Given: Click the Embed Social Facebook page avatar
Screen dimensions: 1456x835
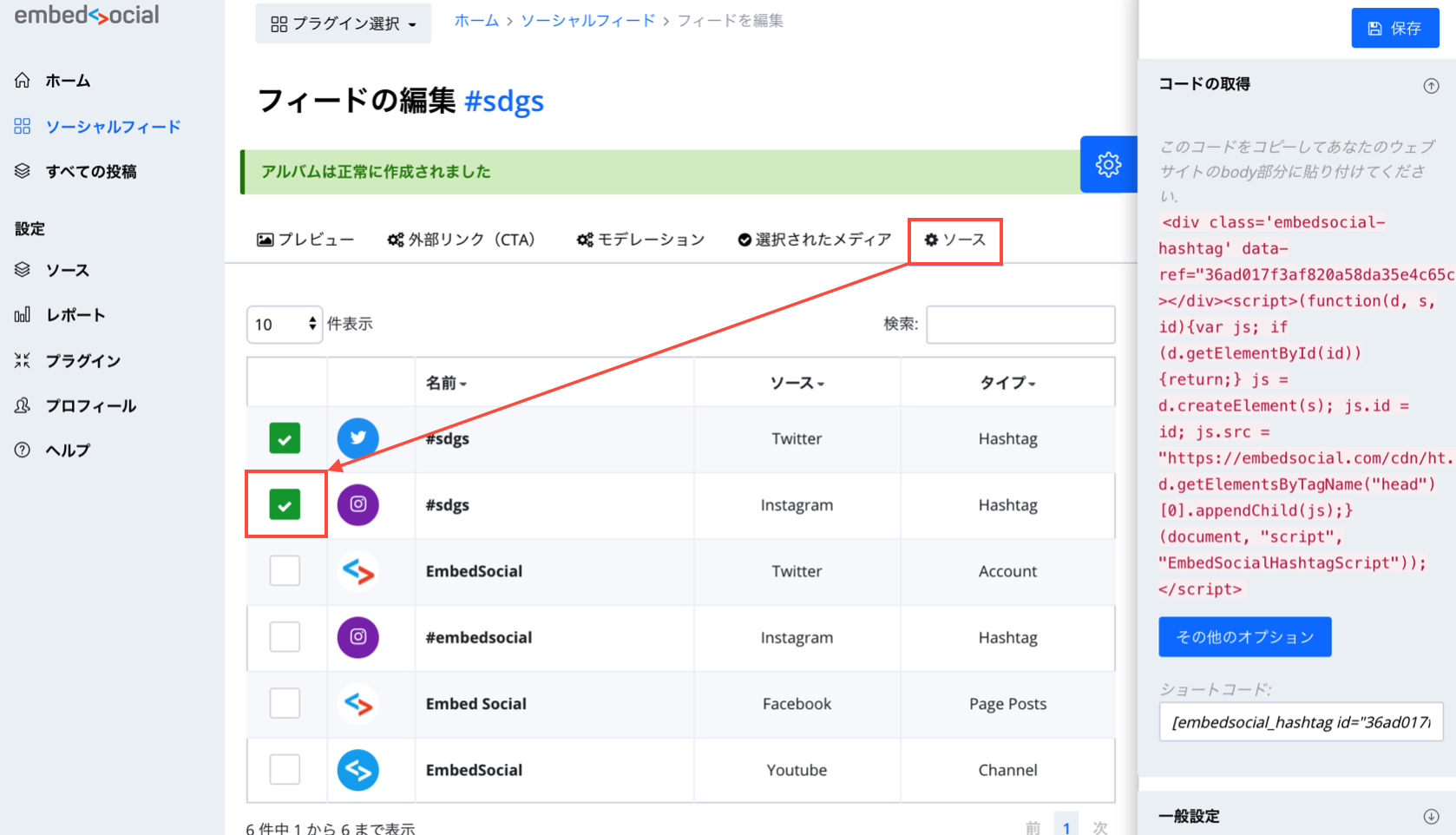Looking at the screenshot, I should [x=358, y=703].
